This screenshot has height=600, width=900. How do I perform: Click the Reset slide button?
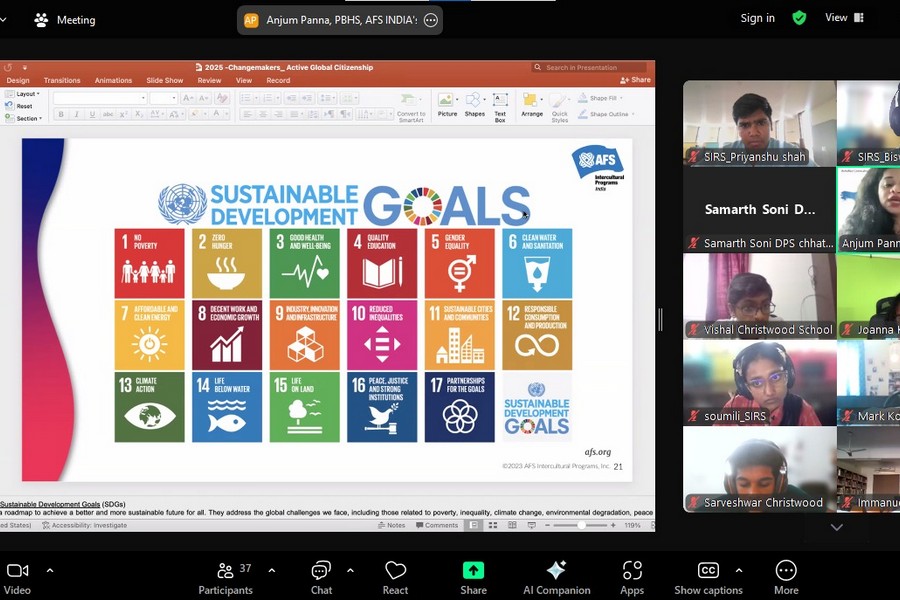(x=19, y=106)
